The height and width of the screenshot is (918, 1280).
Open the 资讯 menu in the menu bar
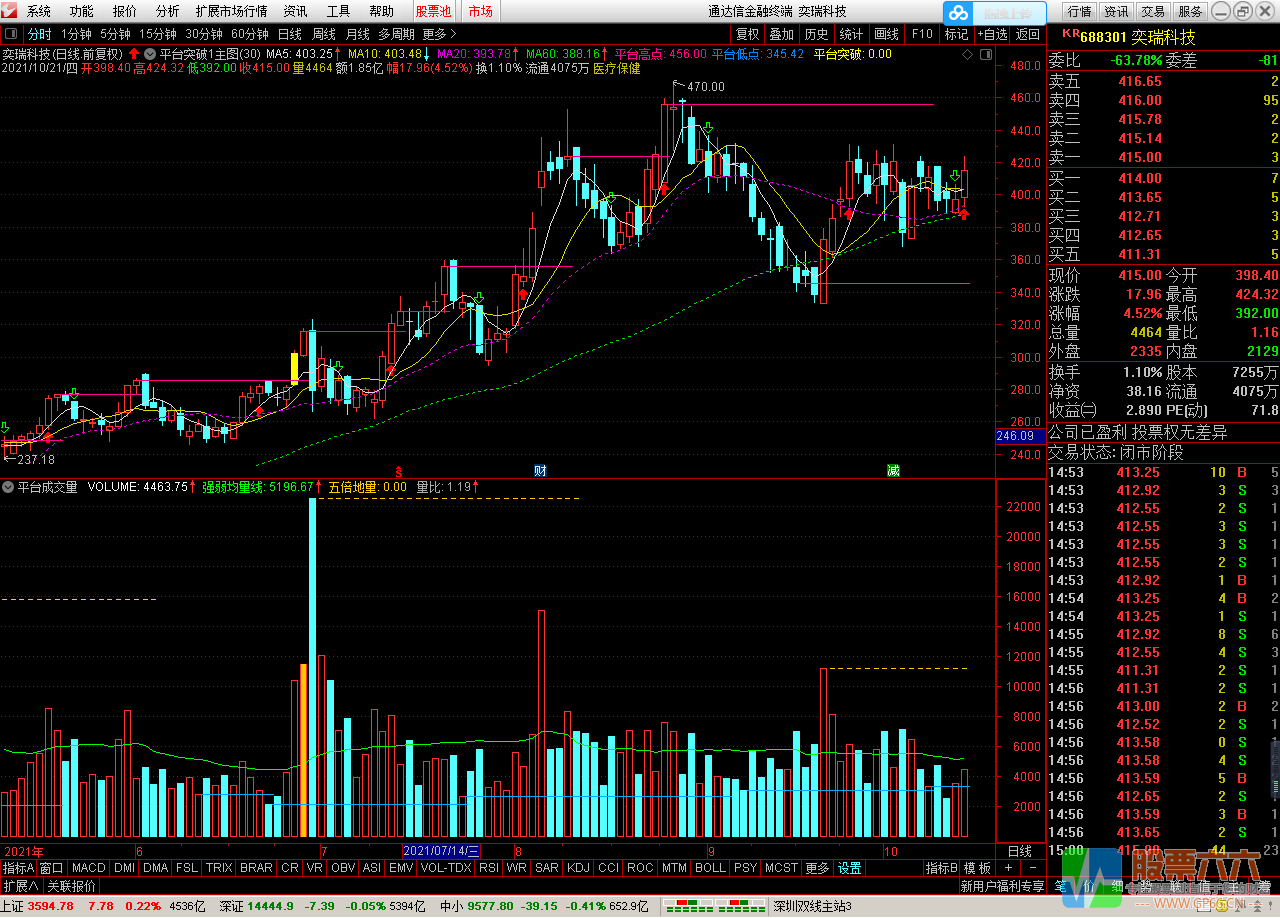pyautogui.click(x=295, y=11)
